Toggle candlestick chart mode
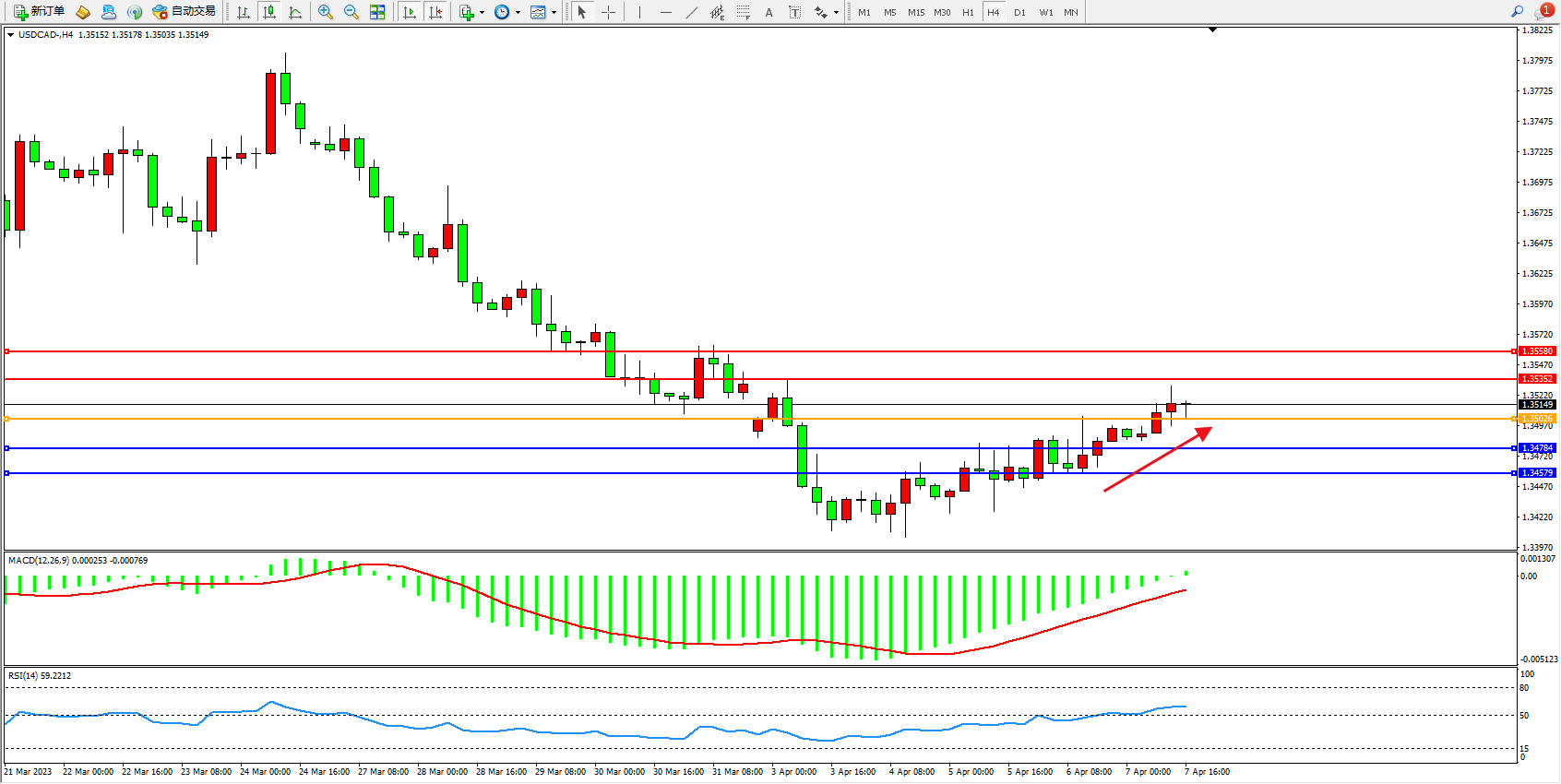 pos(269,12)
